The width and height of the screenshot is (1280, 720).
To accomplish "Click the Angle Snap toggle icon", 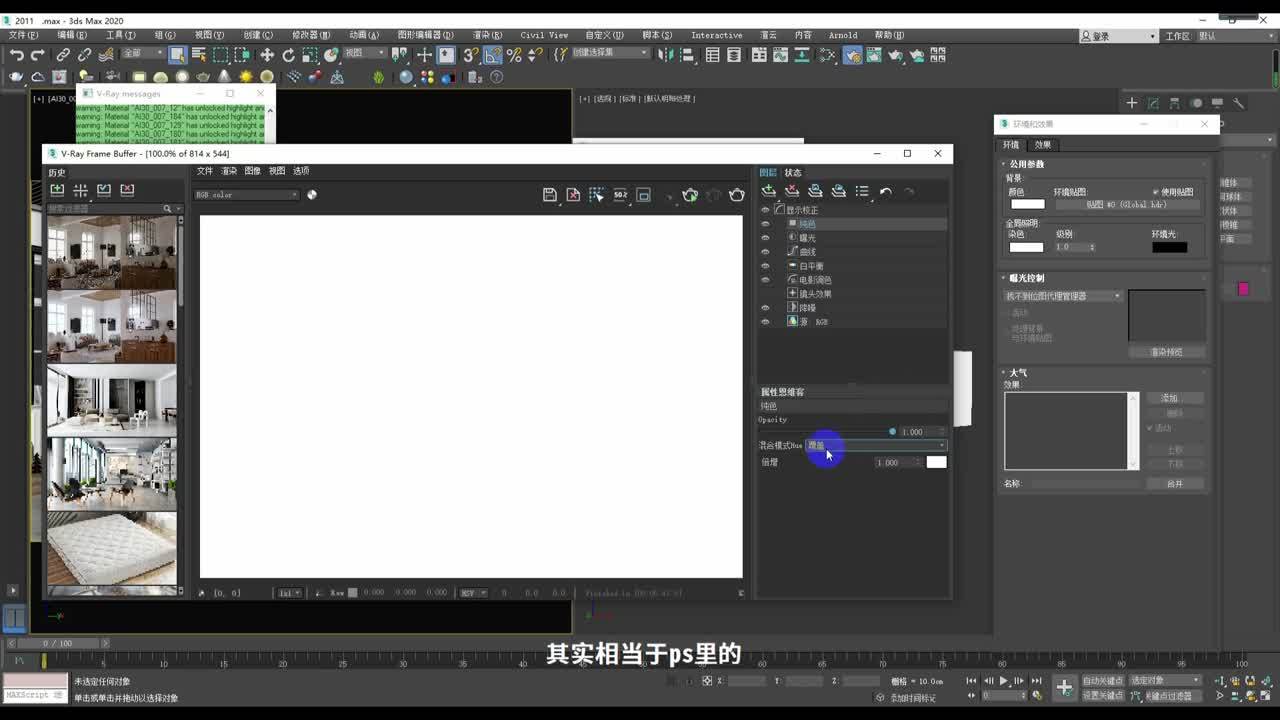I will [x=492, y=55].
